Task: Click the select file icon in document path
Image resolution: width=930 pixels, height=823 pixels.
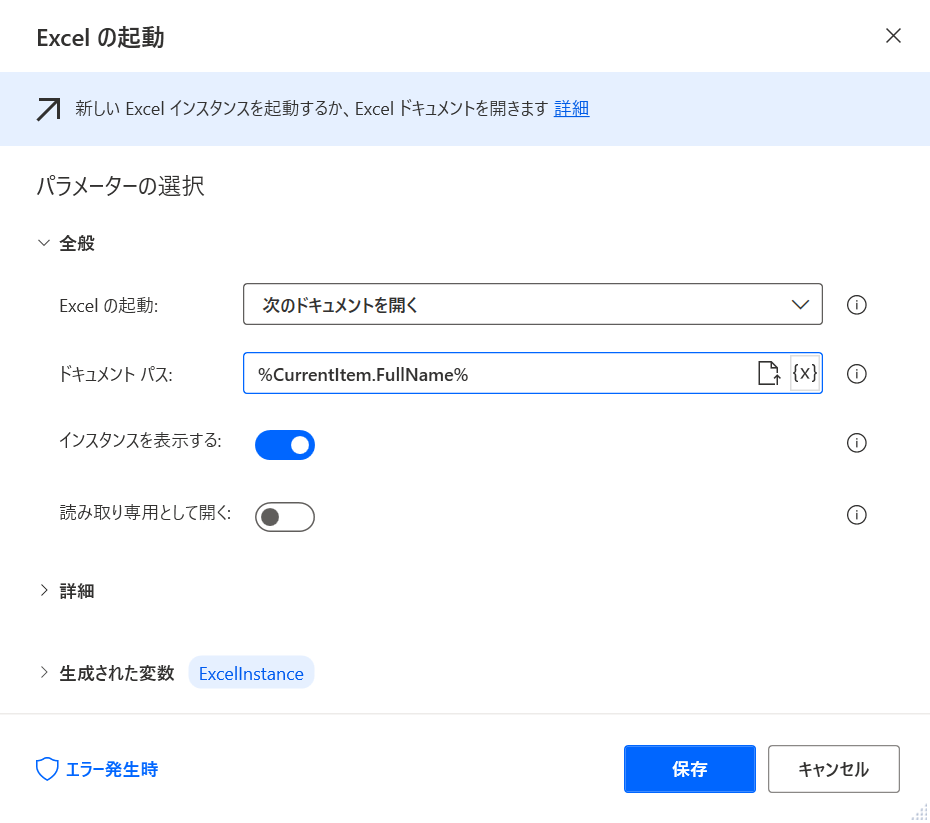Action: pyautogui.click(x=769, y=374)
